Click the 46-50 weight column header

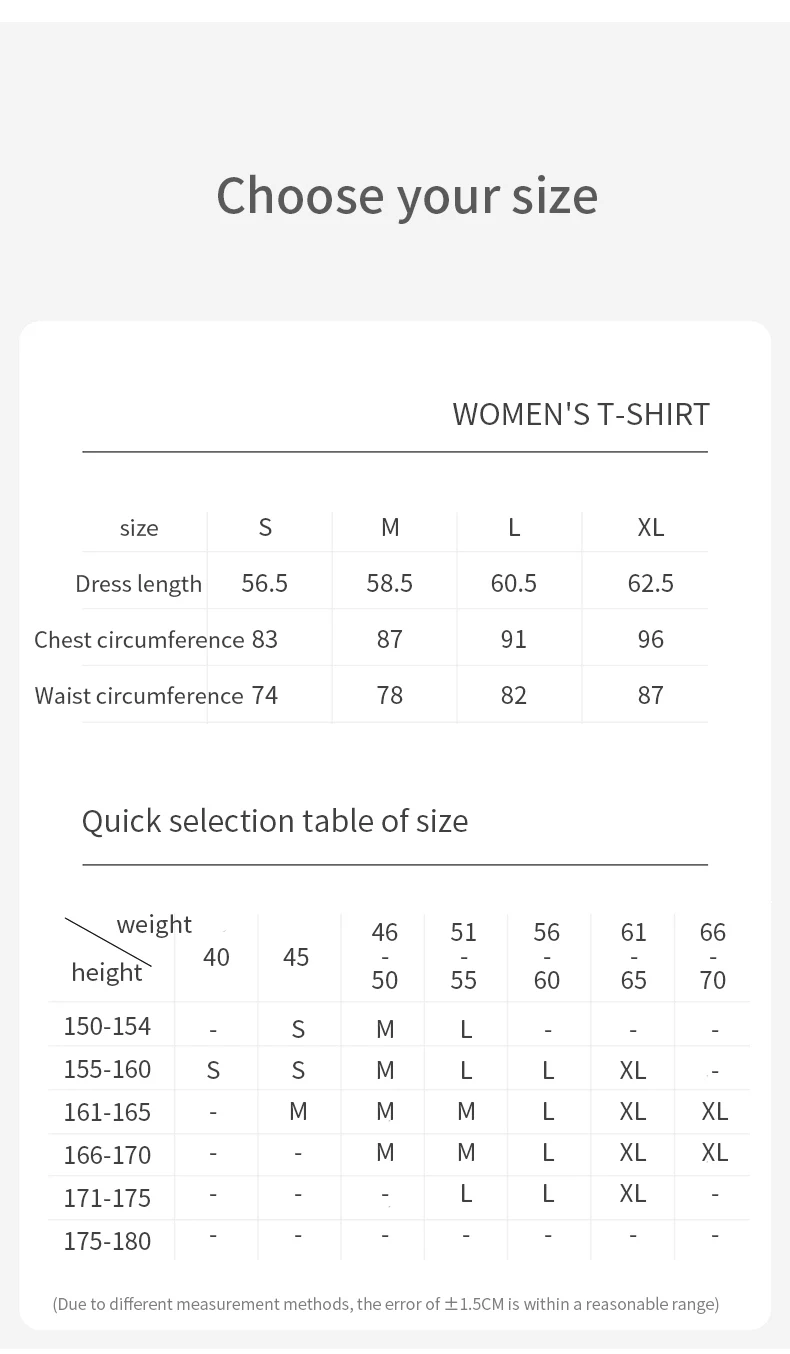[x=385, y=956]
